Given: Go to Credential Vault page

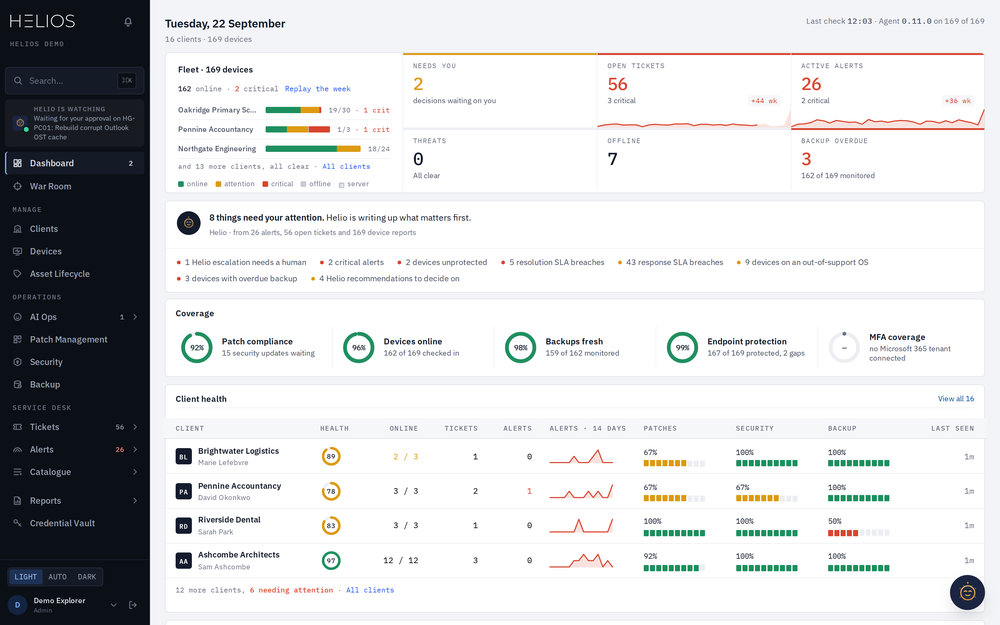Looking at the screenshot, I should click(x=75, y=523).
